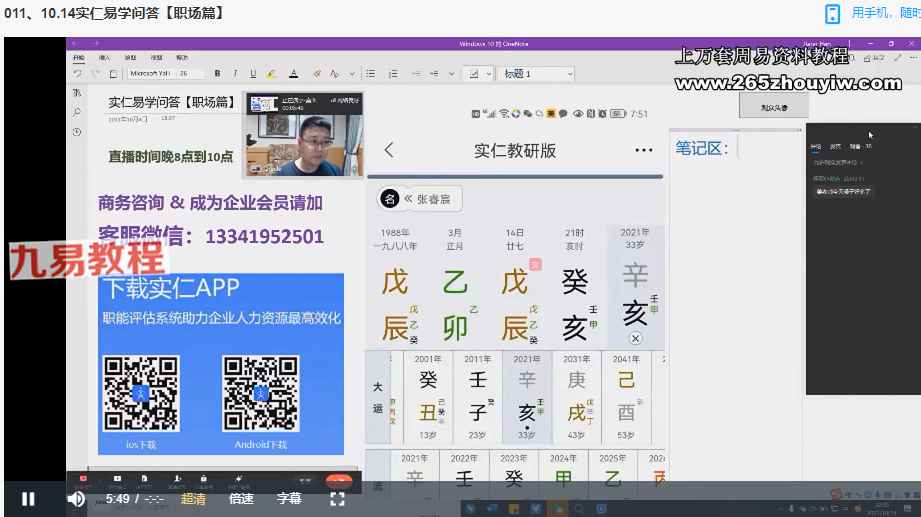Tap the back arrow in 实仁教研版 header
The image size is (921, 517).
click(x=389, y=150)
